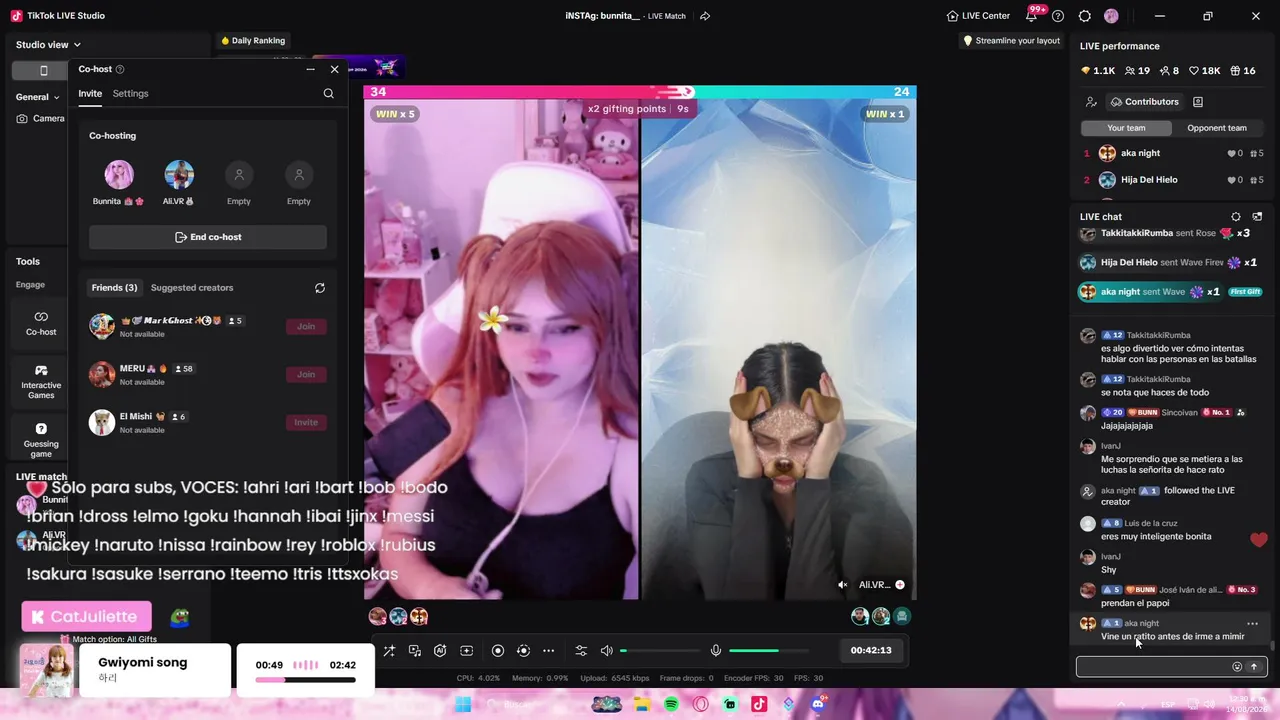
Task: Open Spotify from the taskbar
Action: pos(671,705)
